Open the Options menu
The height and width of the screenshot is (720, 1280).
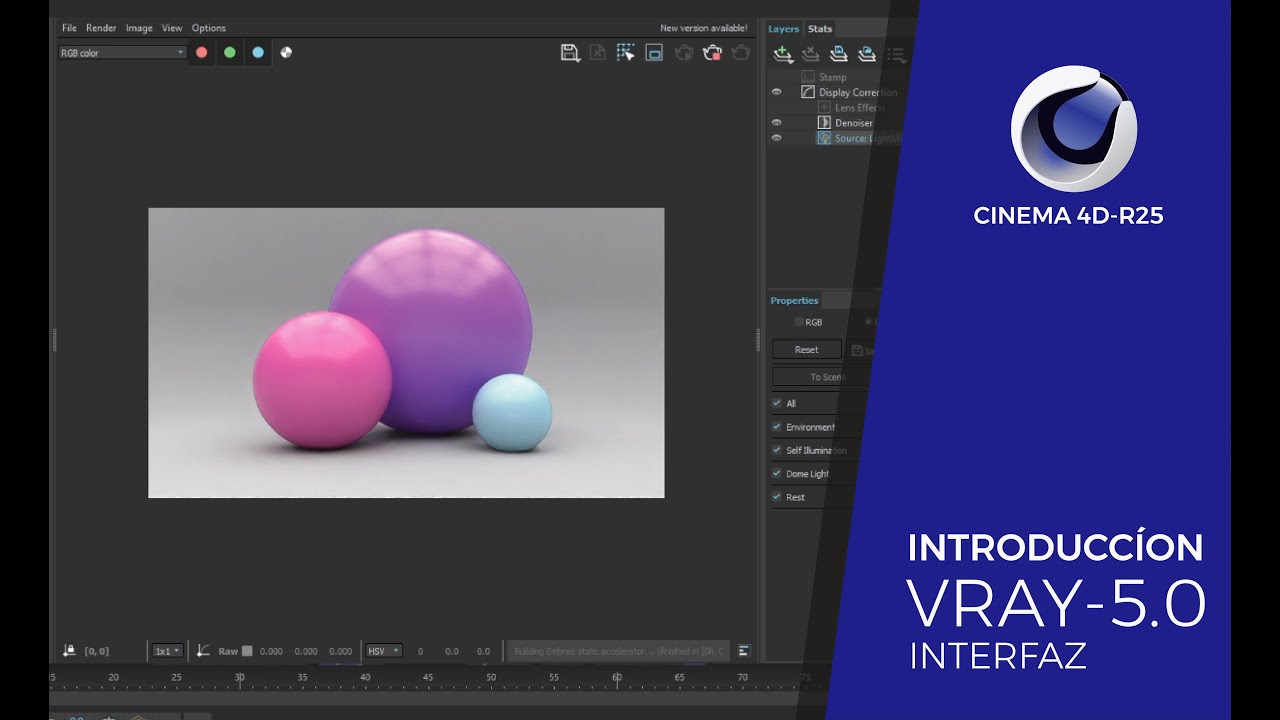(209, 28)
